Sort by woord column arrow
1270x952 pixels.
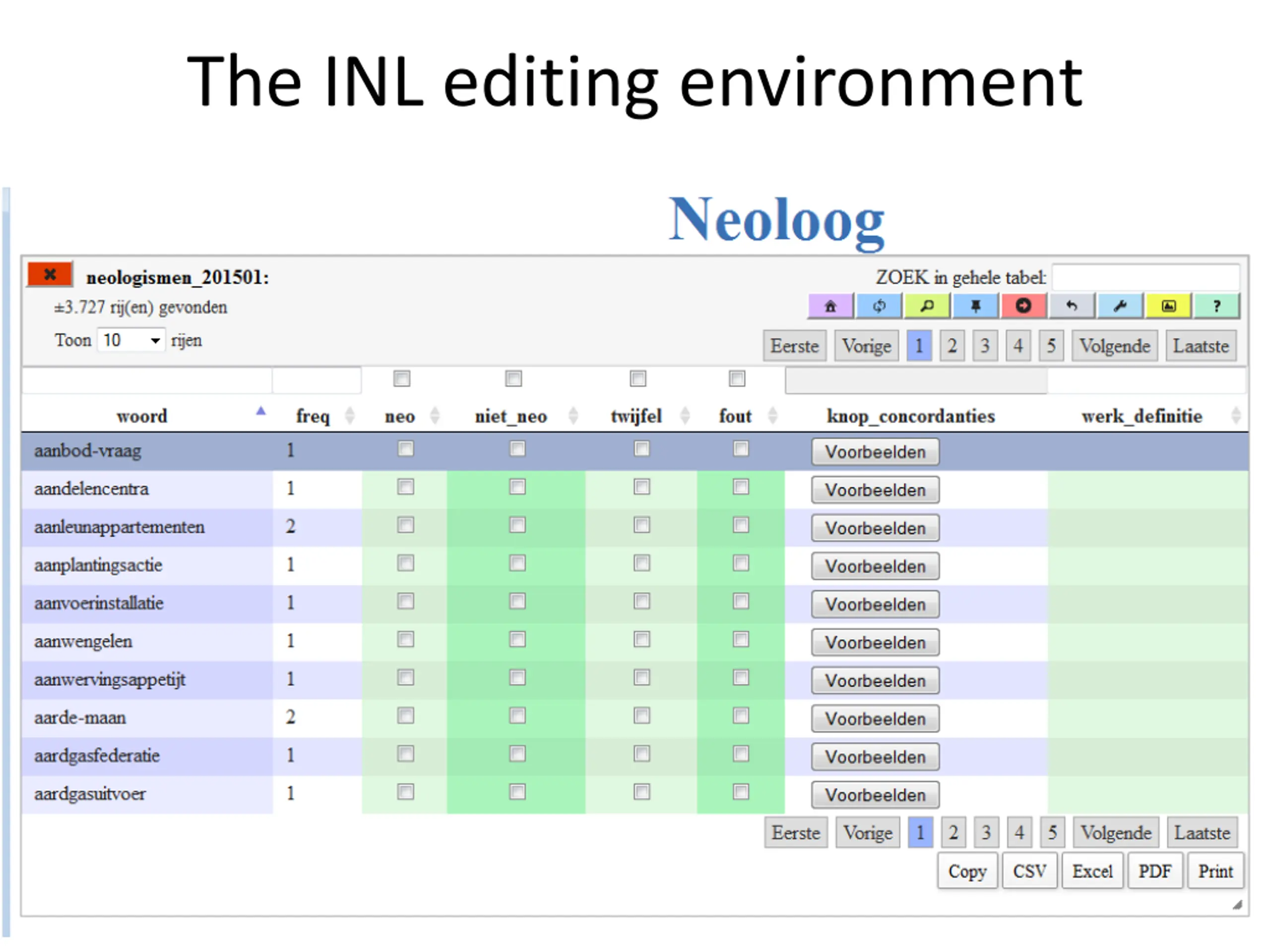[260, 411]
